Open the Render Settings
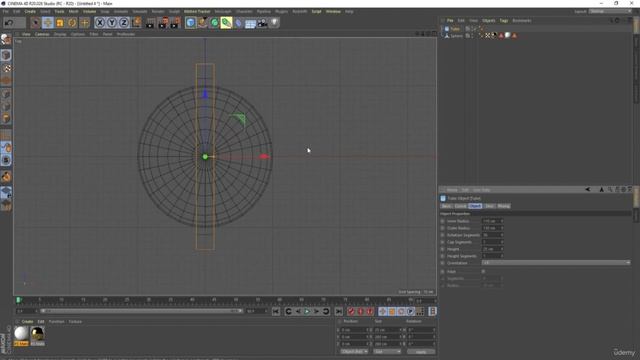 pos(175,22)
